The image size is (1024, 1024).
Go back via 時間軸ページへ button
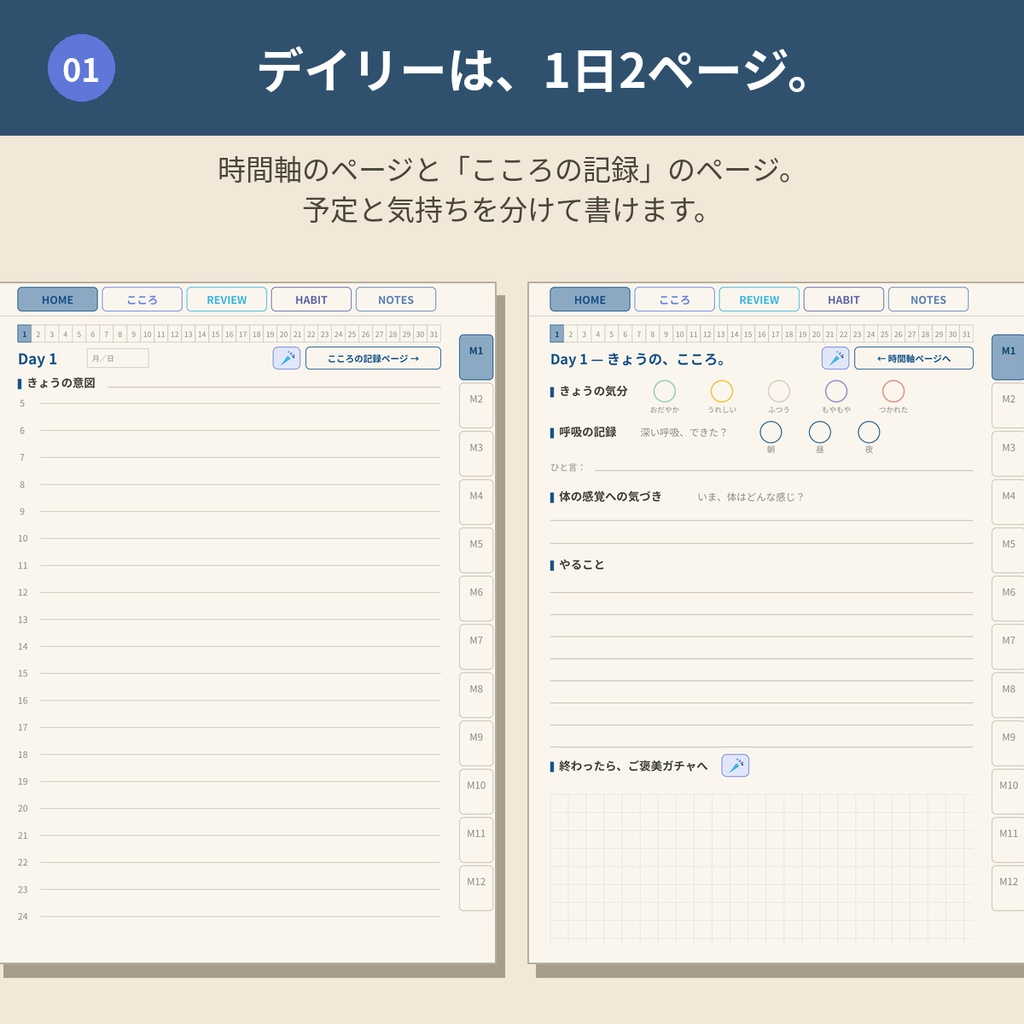click(914, 359)
